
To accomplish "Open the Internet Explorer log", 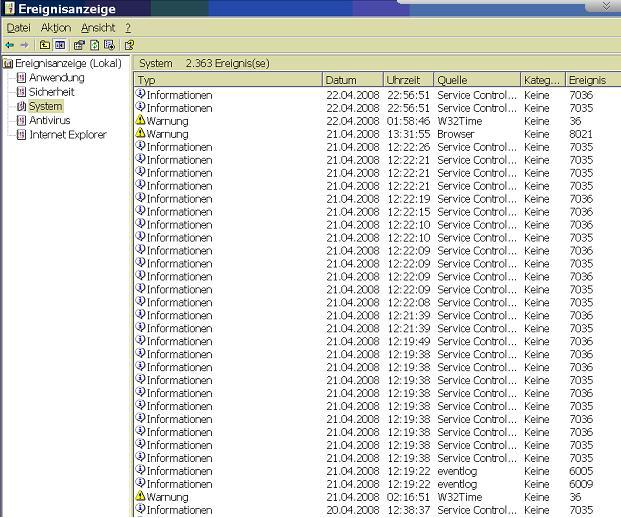I will (x=68, y=135).
